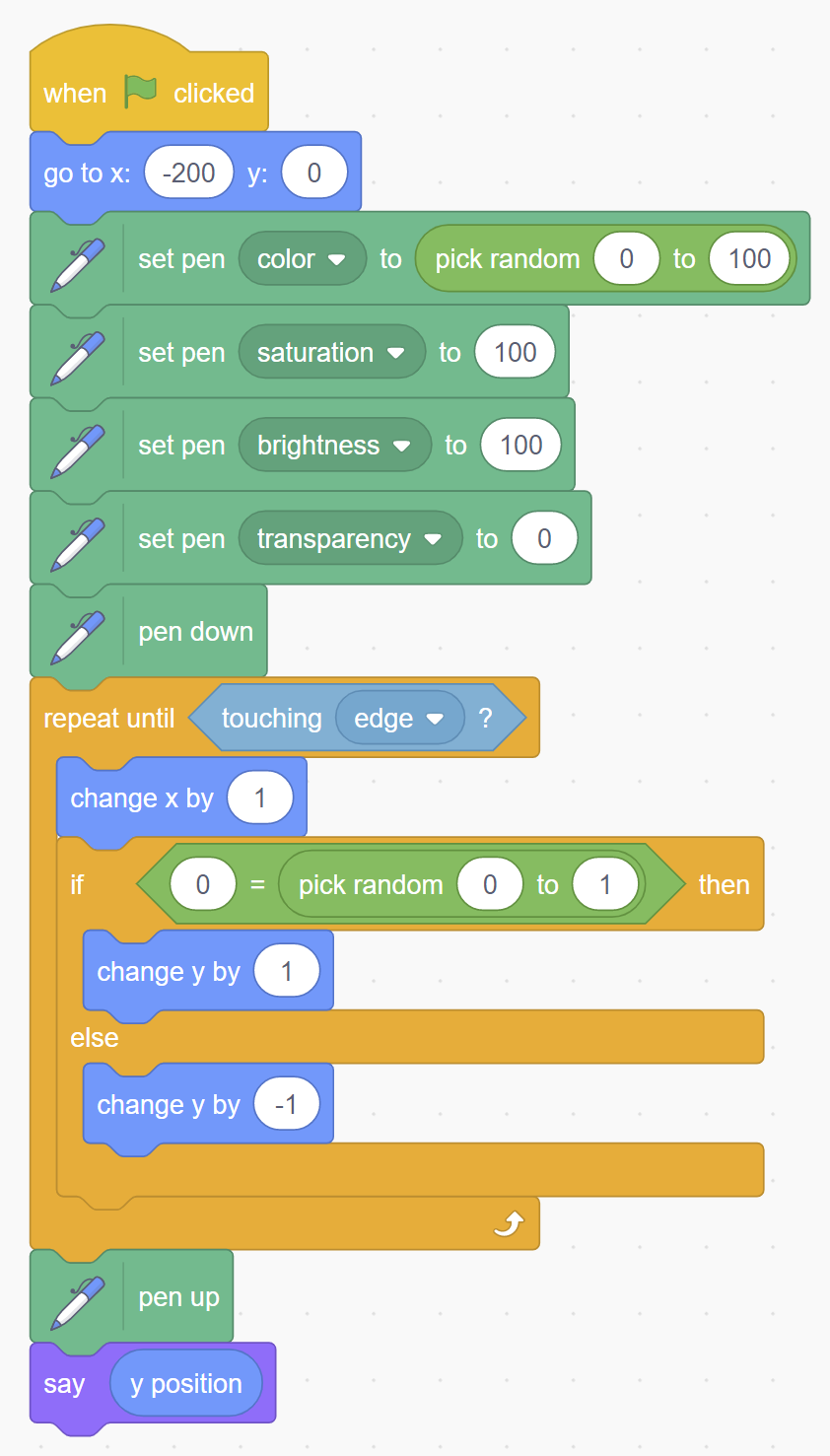
Task: Open the pen color parameter dropdown
Action: [303, 258]
